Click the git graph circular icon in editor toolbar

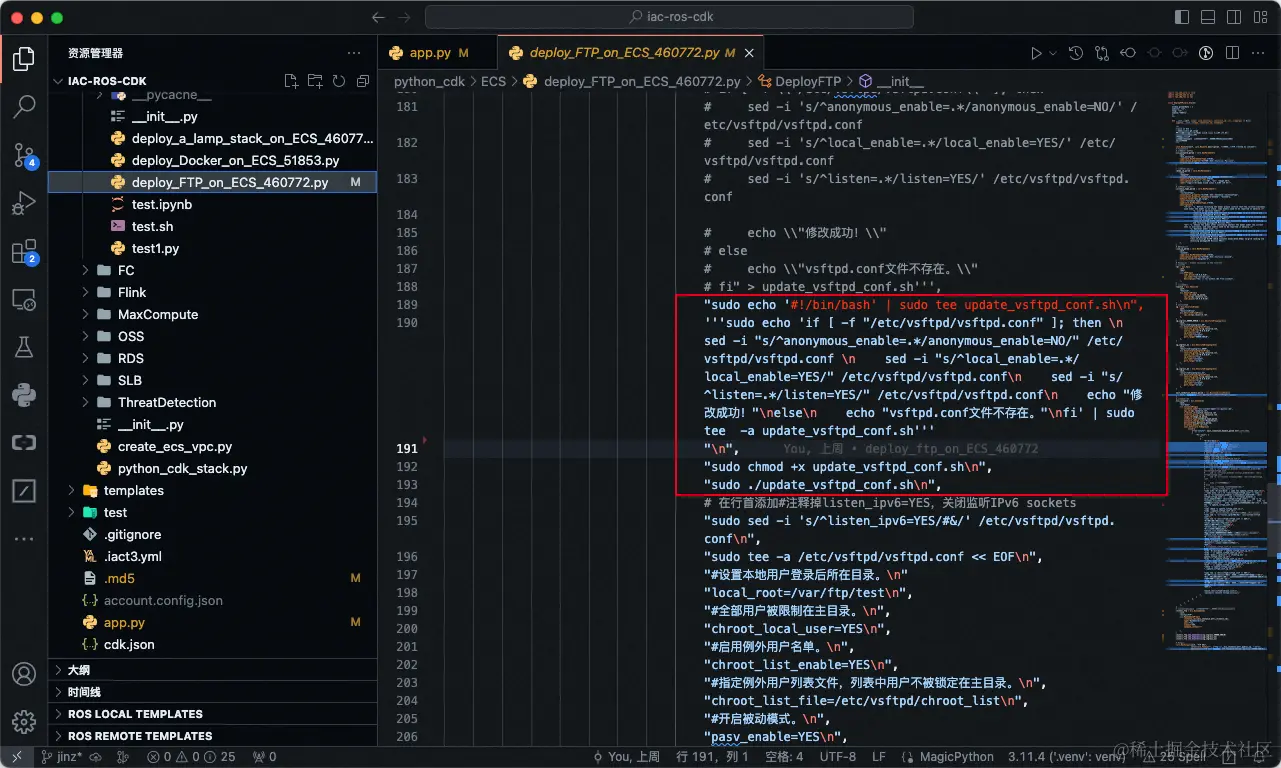(x=1206, y=53)
